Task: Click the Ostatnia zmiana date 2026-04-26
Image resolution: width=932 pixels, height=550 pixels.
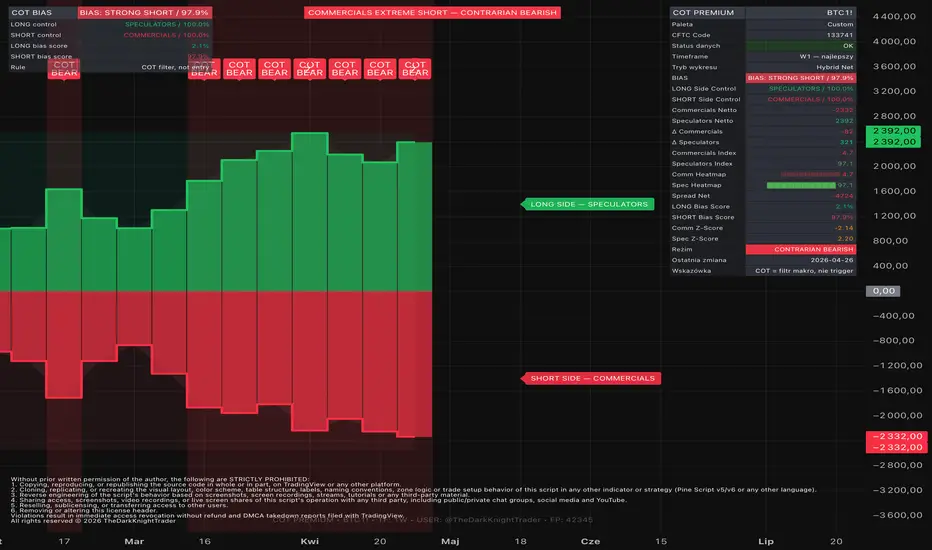Action: tap(832, 260)
